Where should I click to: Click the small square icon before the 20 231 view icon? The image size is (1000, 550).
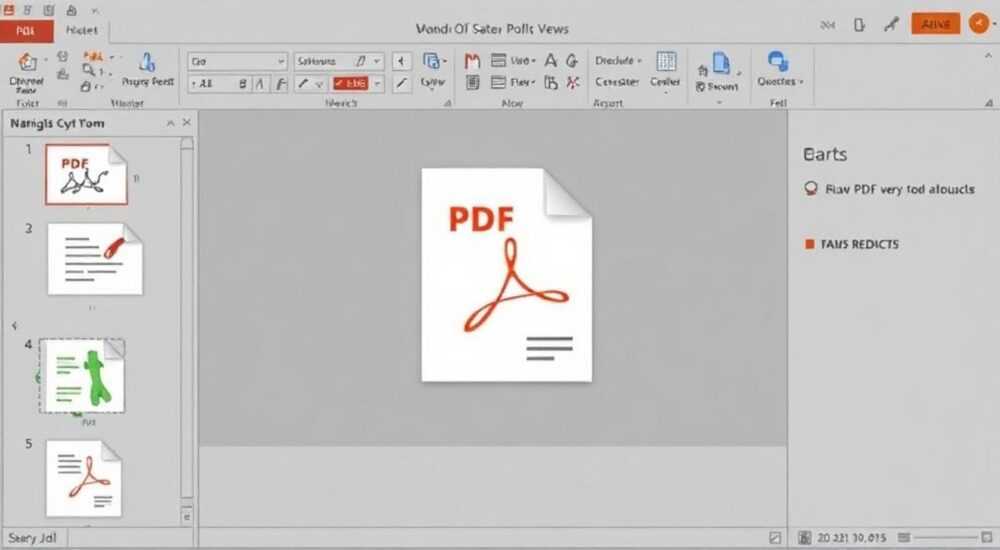[x=775, y=538]
